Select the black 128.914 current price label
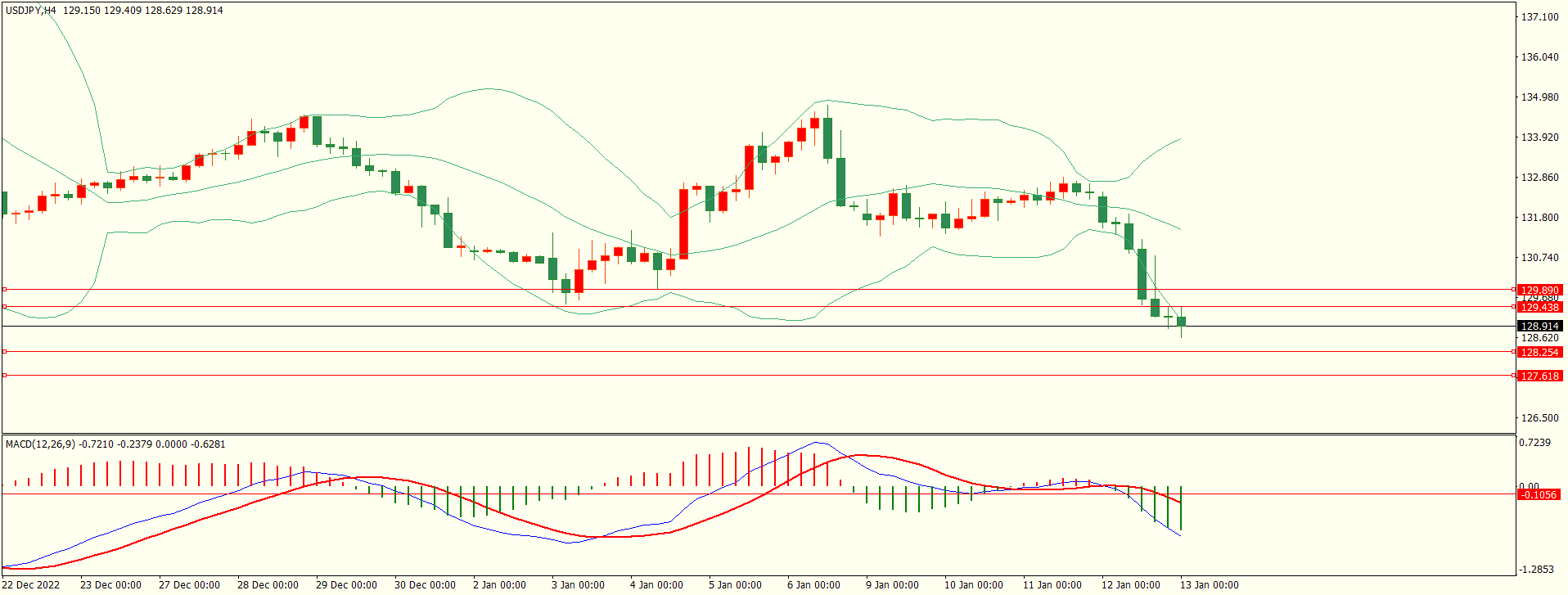 tap(1539, 327)
